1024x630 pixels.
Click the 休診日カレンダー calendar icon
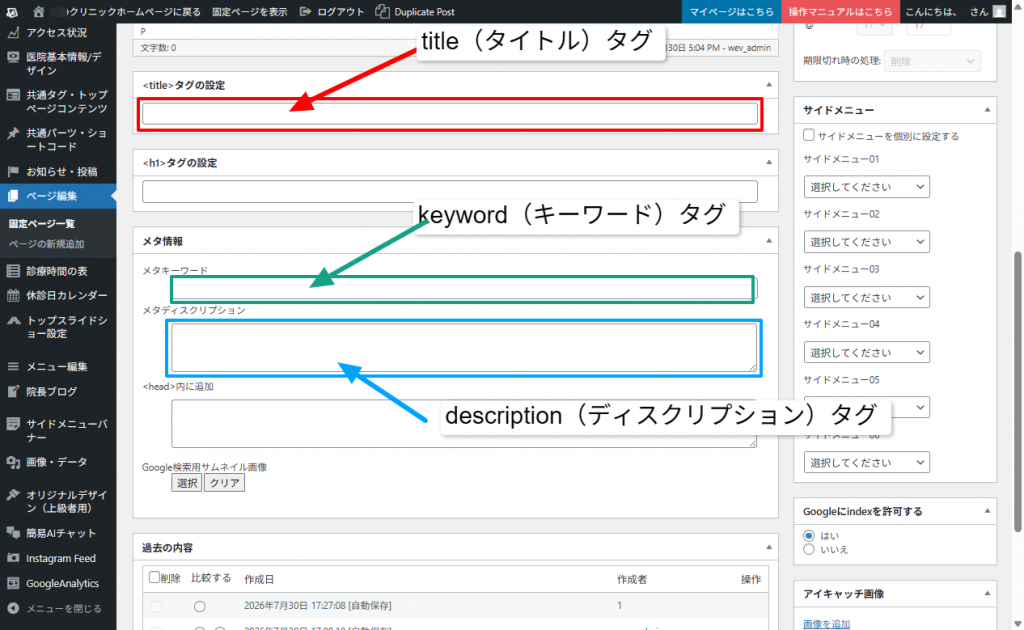[x=13, y=296]
